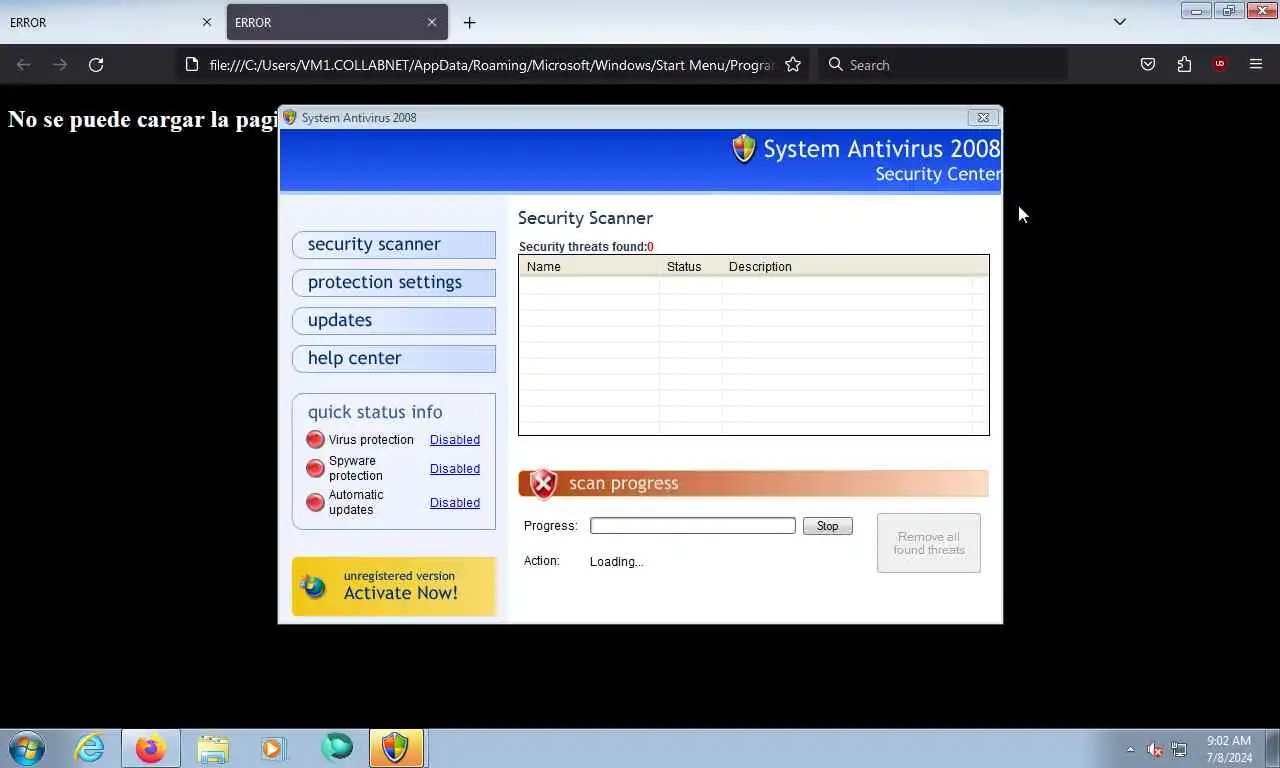Open File Explorer from taskbar

click(x=213, y=748)
